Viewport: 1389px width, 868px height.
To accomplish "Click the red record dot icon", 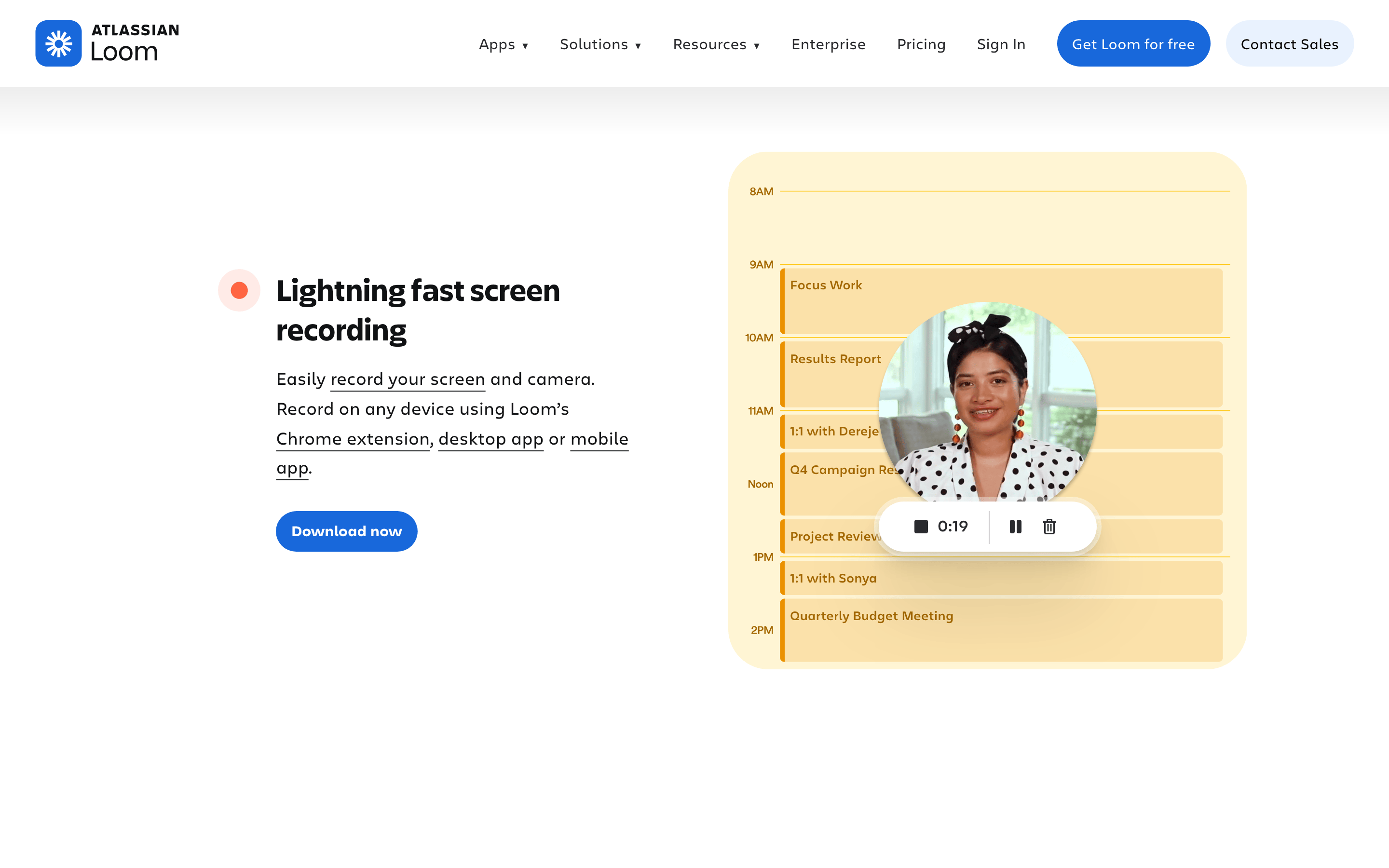I will pyautogui.click(x=239, y=290).
